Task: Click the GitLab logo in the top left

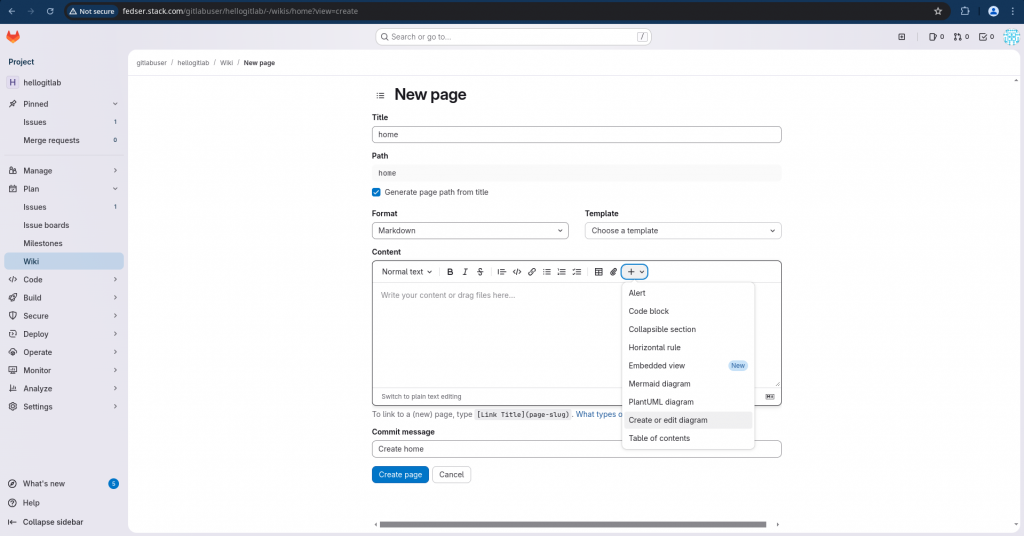Action: pyautogui.click(x=13, y=37)
